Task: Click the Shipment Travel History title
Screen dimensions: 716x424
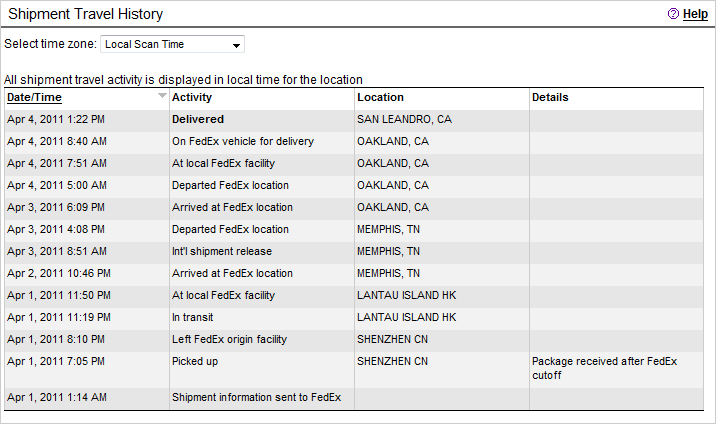Action: (85, 14)
